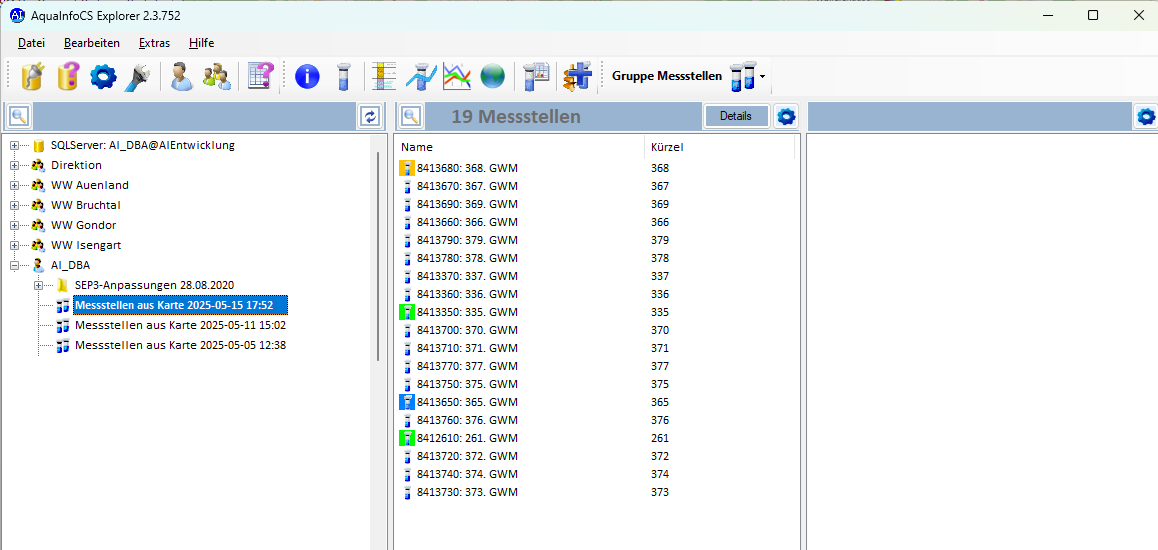Select row 8413750: 375. GWM

467,384
